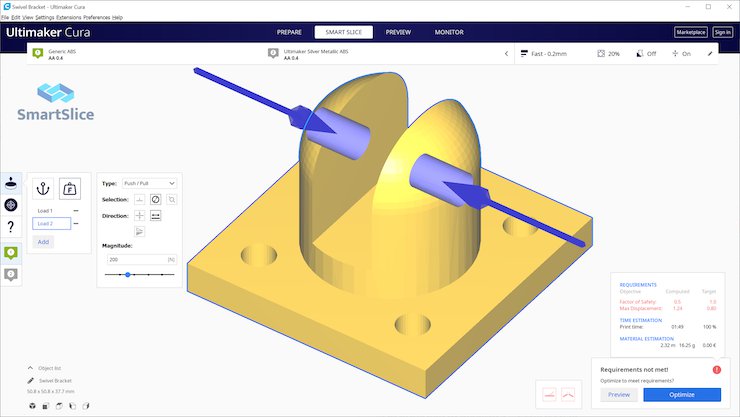Click the Magnitude value field
Image resolution: width=740 pixels, height=417 pixels.
tap(142, 259)
